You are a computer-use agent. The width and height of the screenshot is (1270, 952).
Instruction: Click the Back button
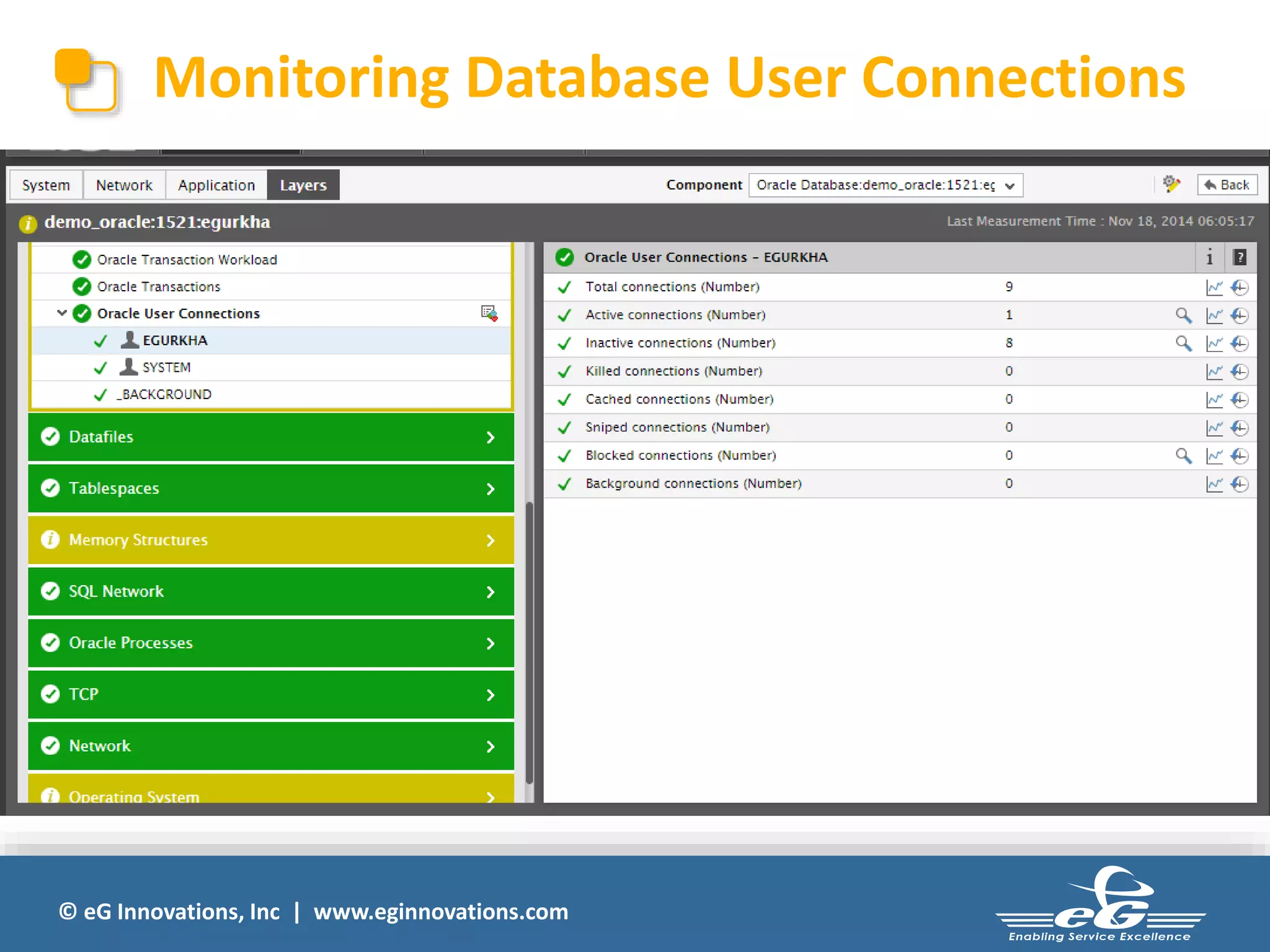pyautogui.click(x=1227, y=185)
